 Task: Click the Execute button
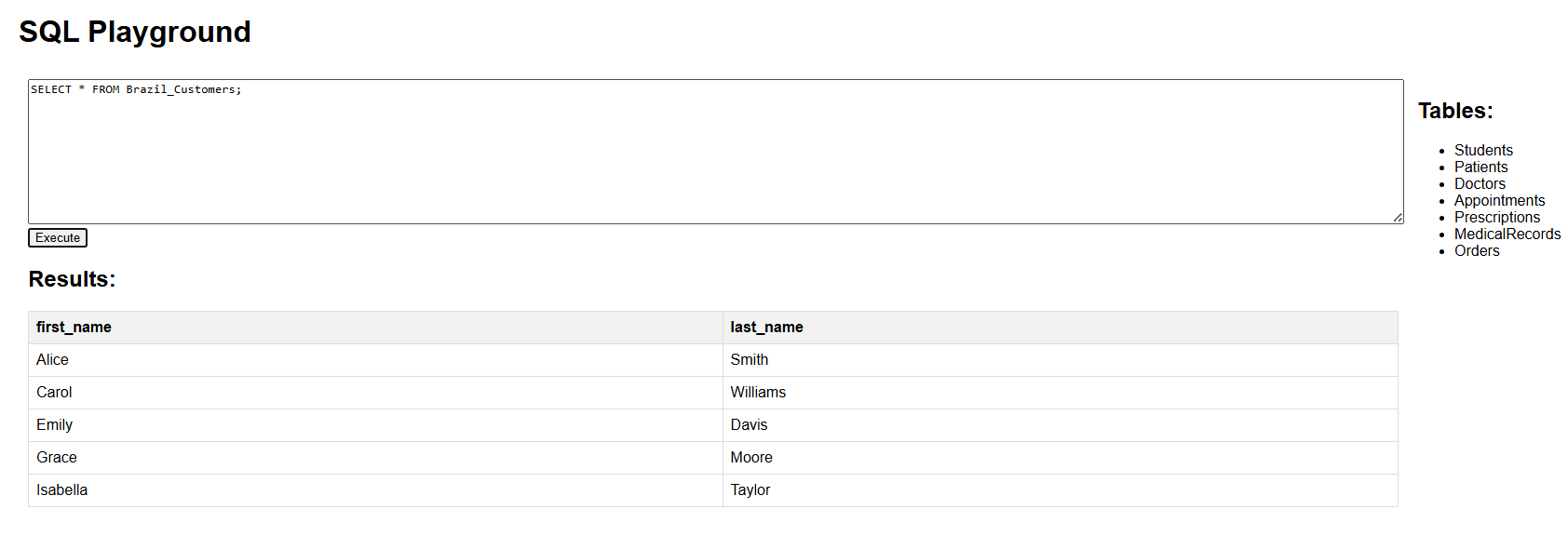[x=58, y=238]
